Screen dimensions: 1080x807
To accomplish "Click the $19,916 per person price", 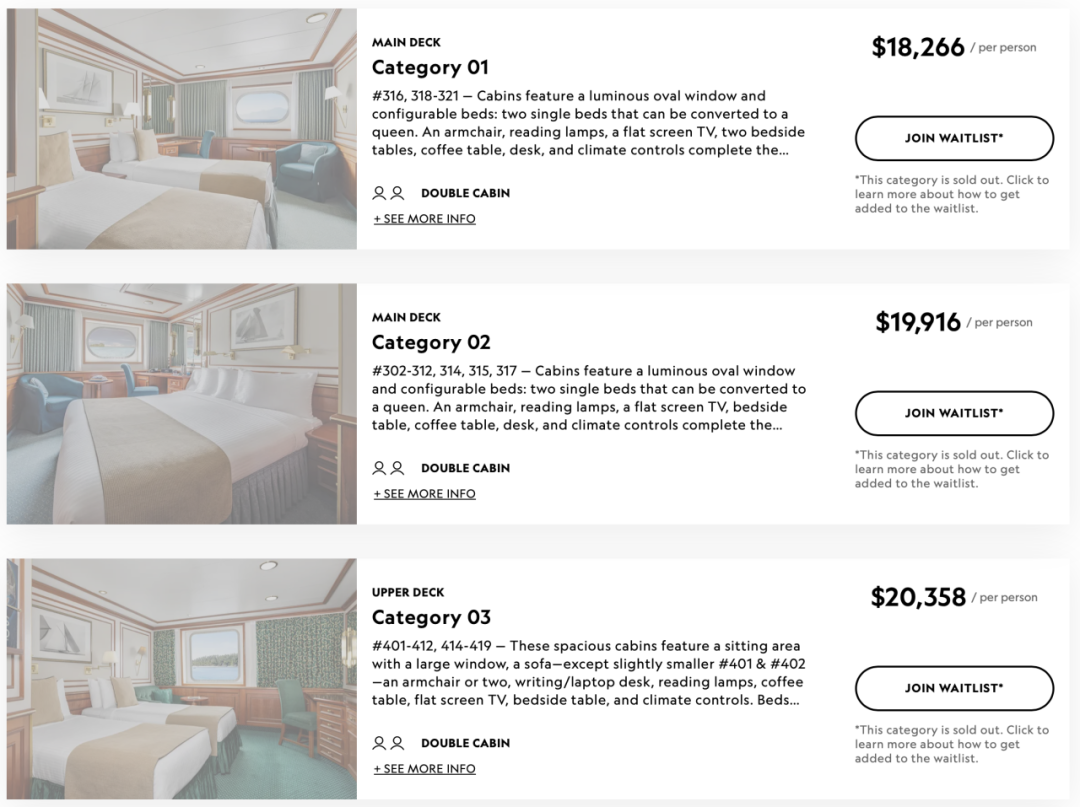I will tap(953, 322).
